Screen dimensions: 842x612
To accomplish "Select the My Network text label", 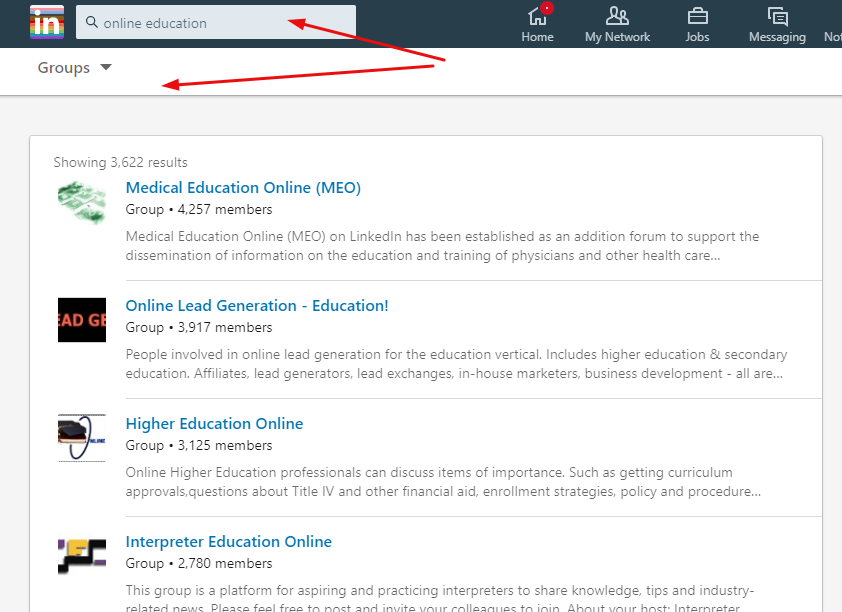I will (617, 37).
